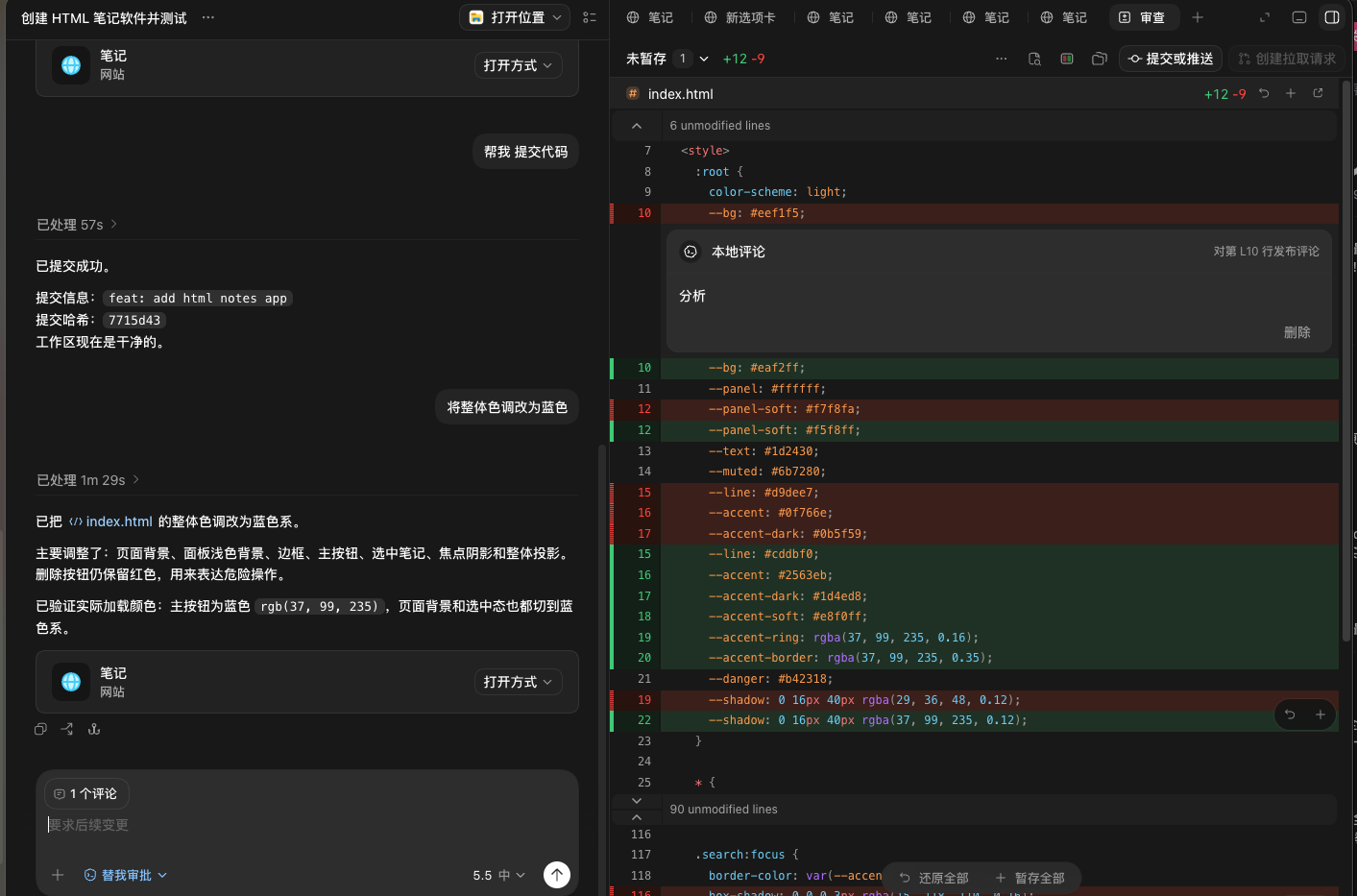The width and height of the screenshot is (1357, 896).
Task: Click the index.html file header name
Action: [x=681, y=94]
